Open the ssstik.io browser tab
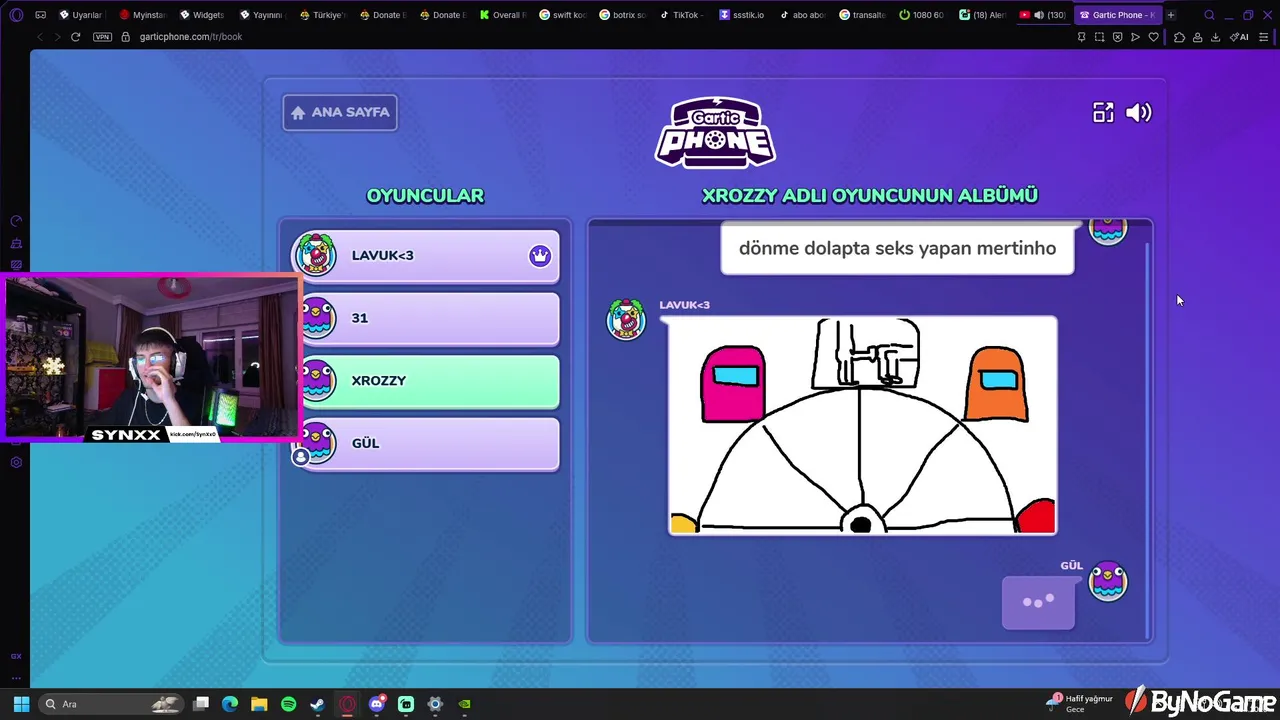This screenshot has width=1280, height=720. click(741, 15)
